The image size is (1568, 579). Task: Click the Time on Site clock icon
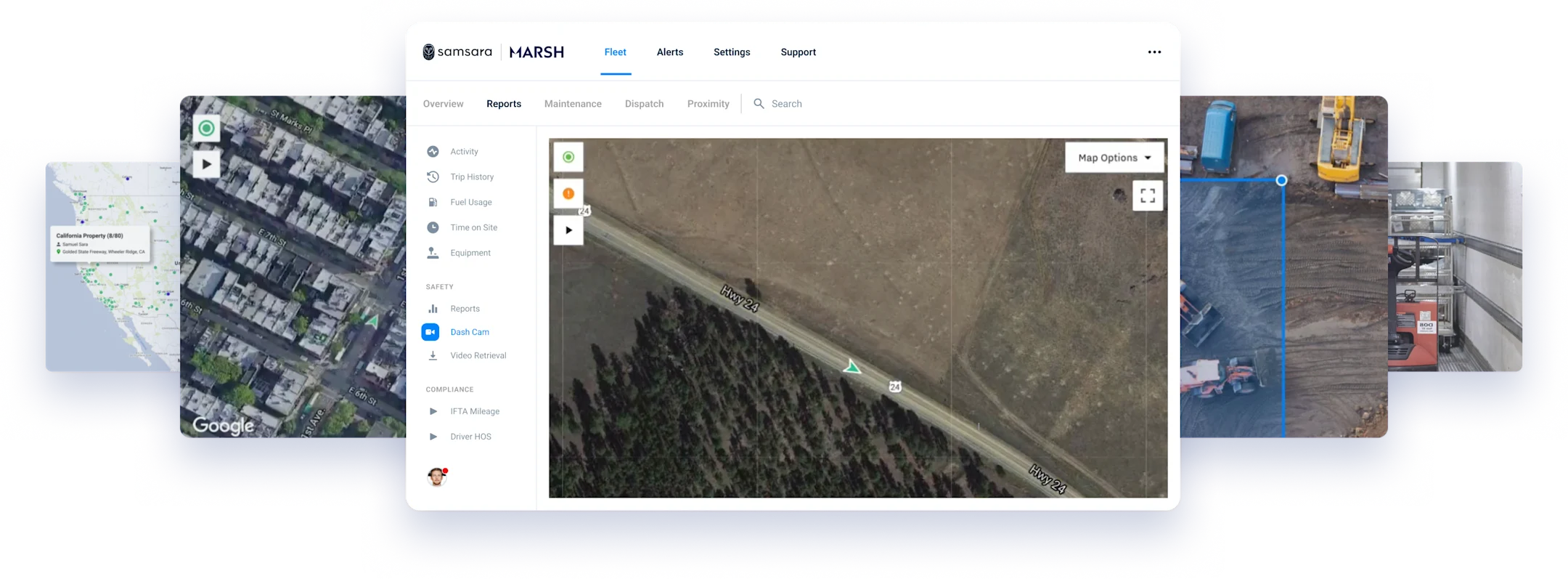(x=433, y=227)
